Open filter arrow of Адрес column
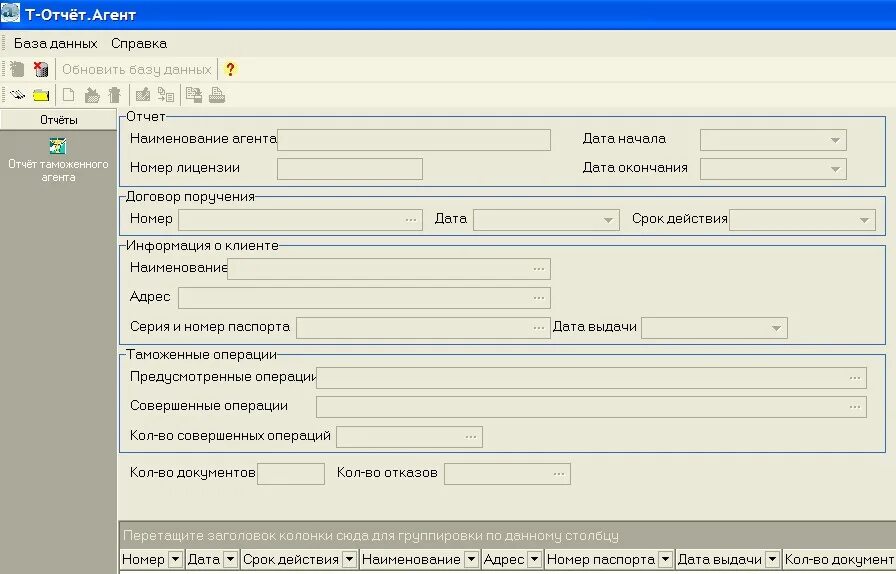896x574 pixels. [534, 559]
